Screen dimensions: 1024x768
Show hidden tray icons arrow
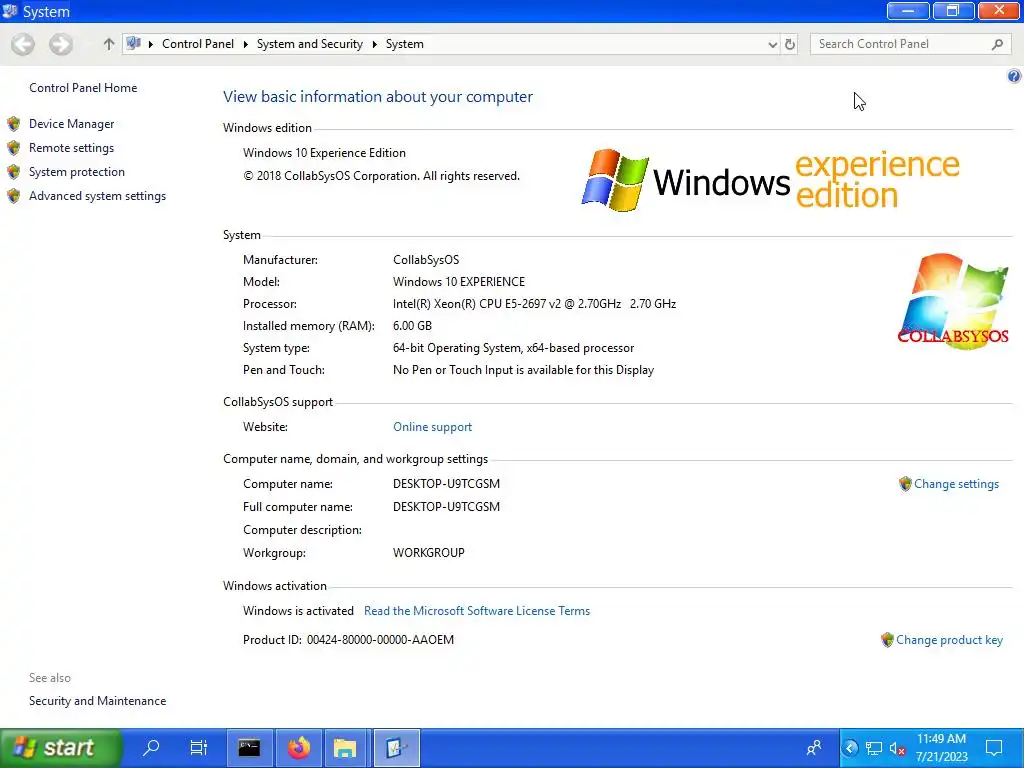(x=850, y=748)
